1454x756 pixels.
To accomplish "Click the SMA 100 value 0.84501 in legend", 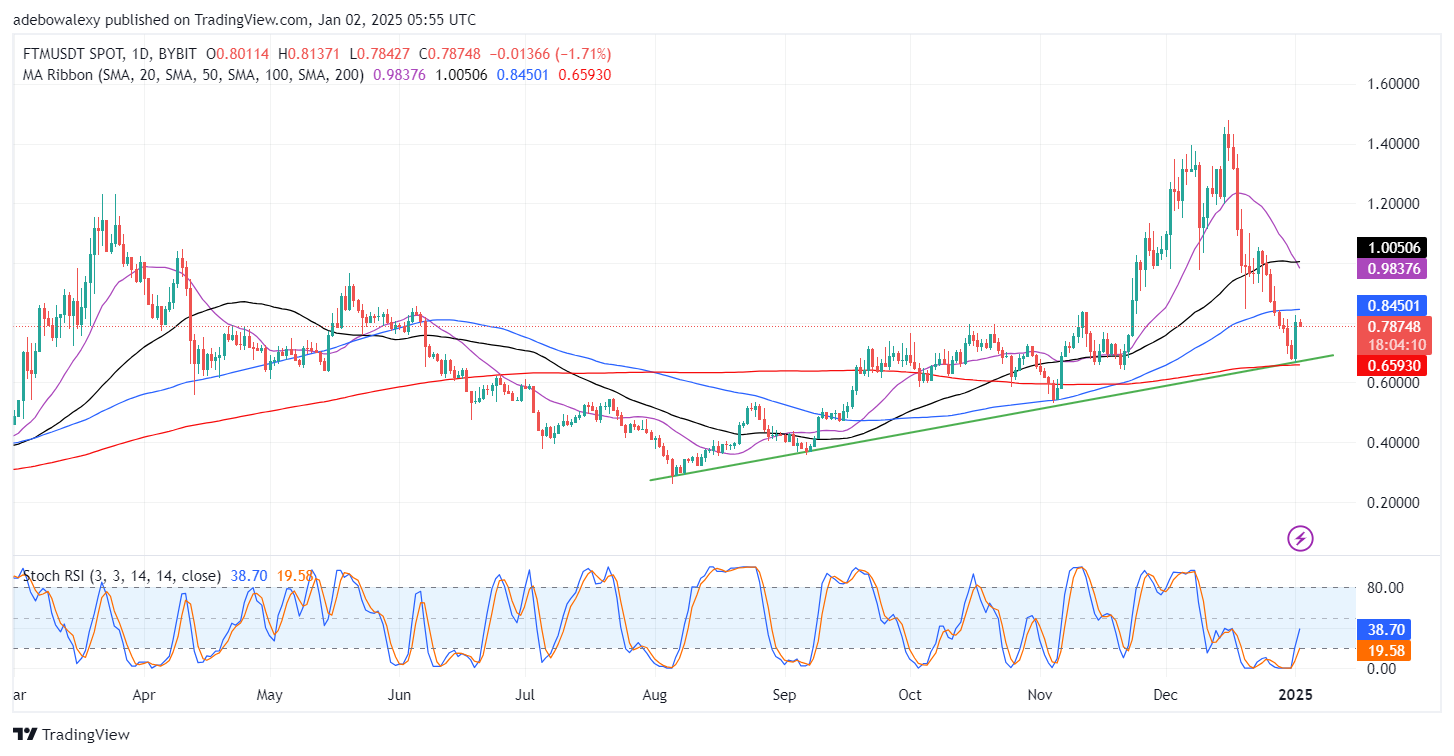I will (522, 74).
